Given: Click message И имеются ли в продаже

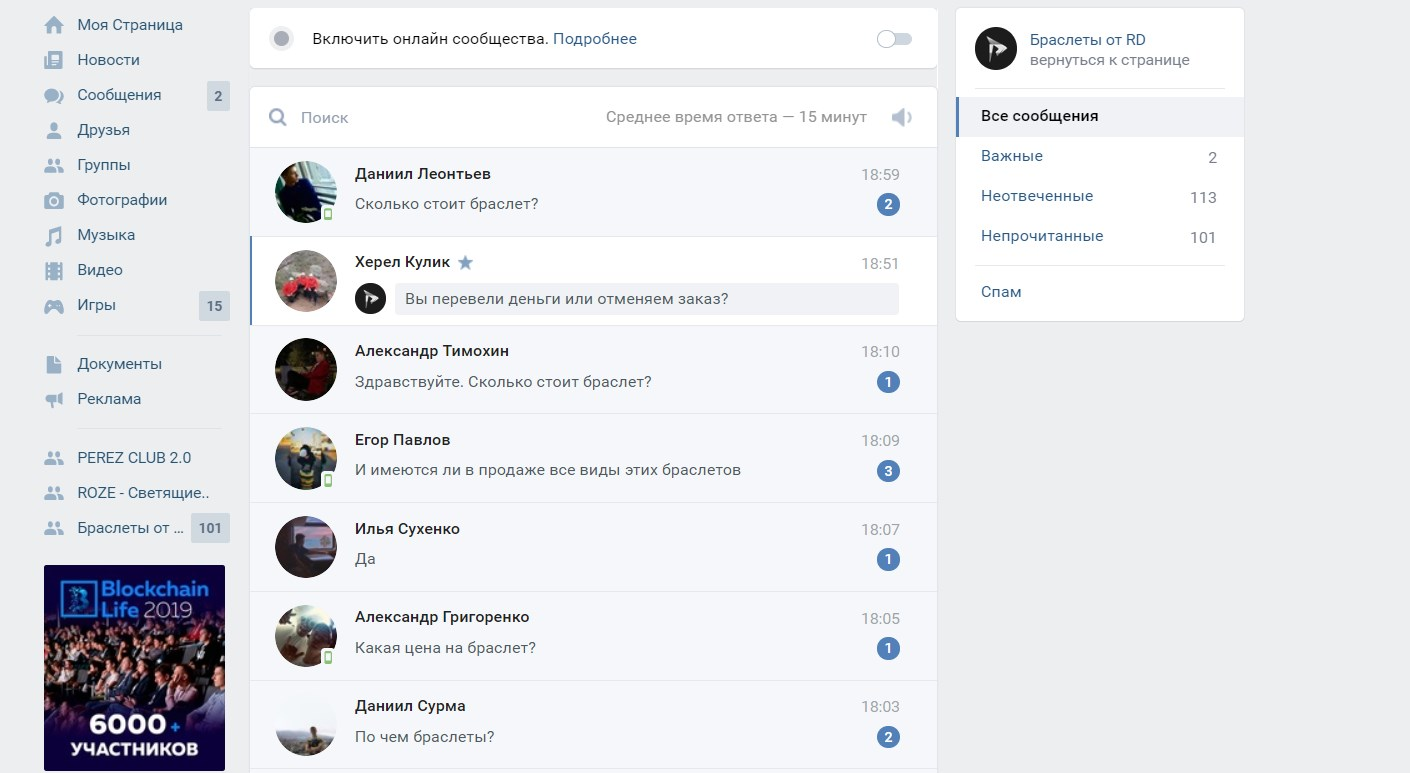Looking at the screenshot, I should pos(548,470).
